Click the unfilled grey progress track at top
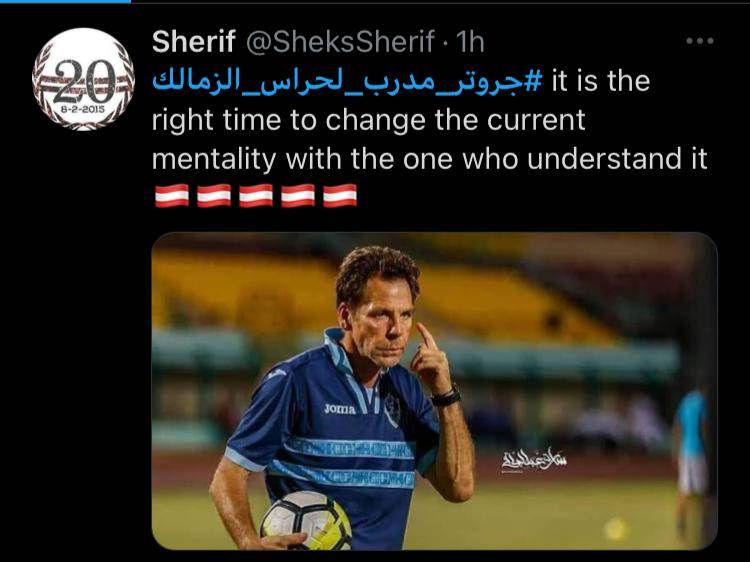This screenshot has width=750, height=562. coord(440,2)
